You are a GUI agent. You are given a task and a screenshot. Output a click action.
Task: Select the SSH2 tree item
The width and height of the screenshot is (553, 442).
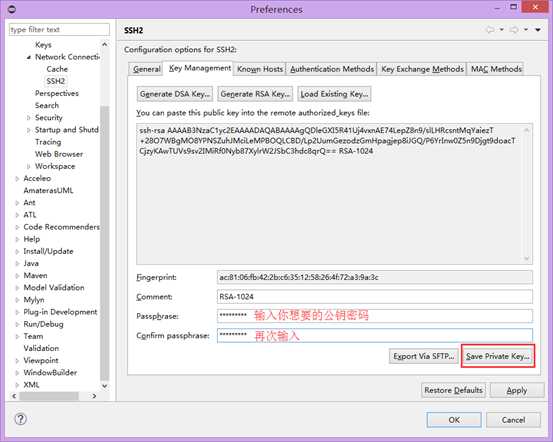point(56,81)
